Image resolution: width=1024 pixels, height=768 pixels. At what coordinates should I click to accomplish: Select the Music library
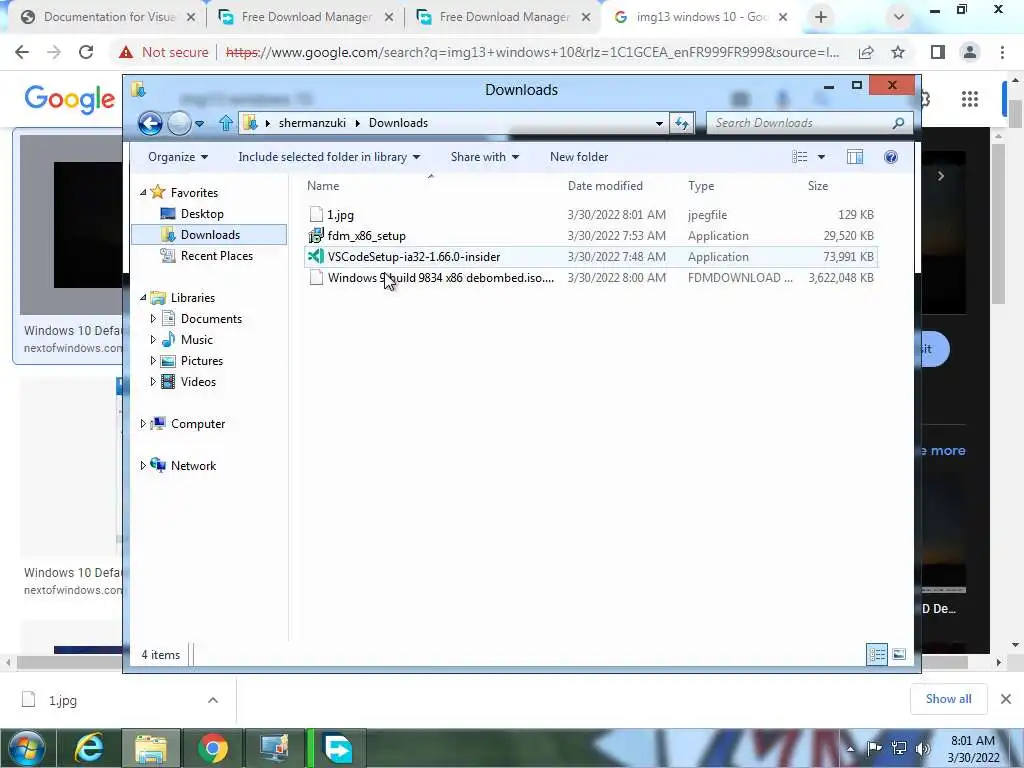click(x=196, y=340)
